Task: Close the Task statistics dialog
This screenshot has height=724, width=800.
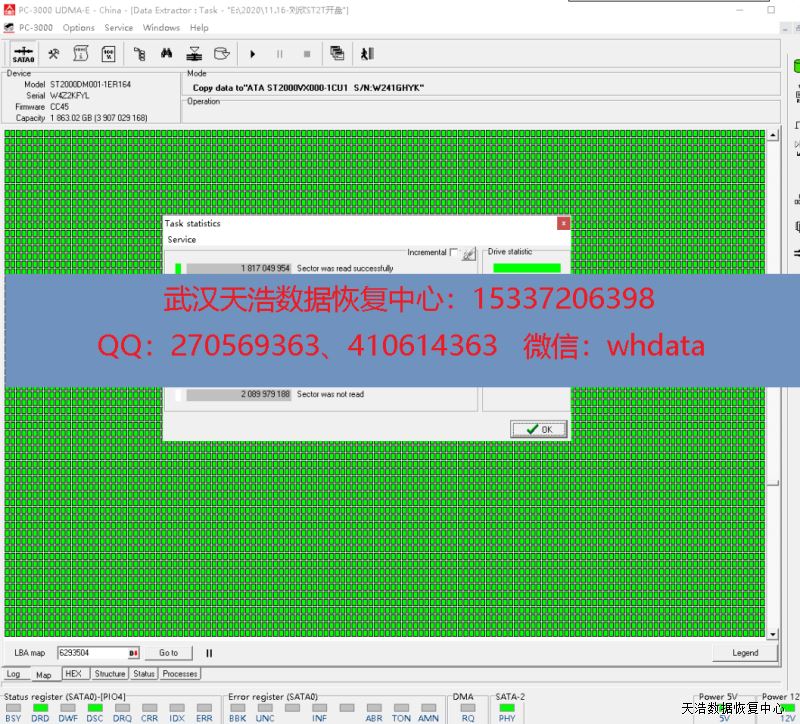Action: (563, 223)
